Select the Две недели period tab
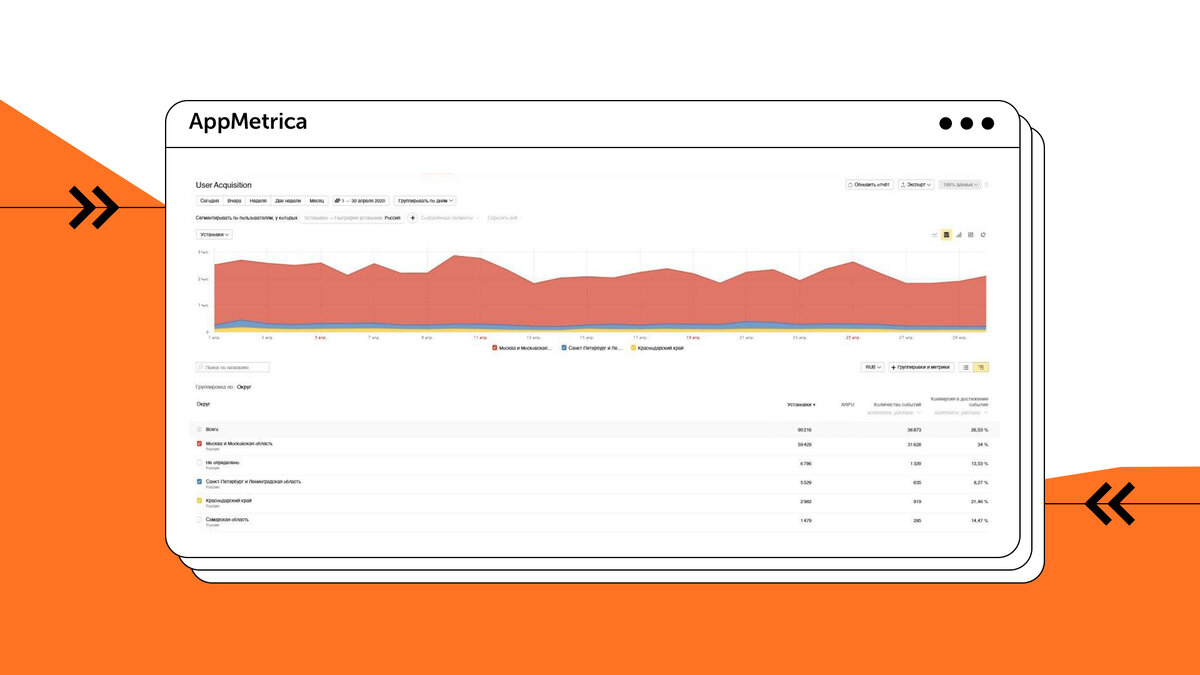The width and height of the screenshot is (1200, 675). (288, 201)
